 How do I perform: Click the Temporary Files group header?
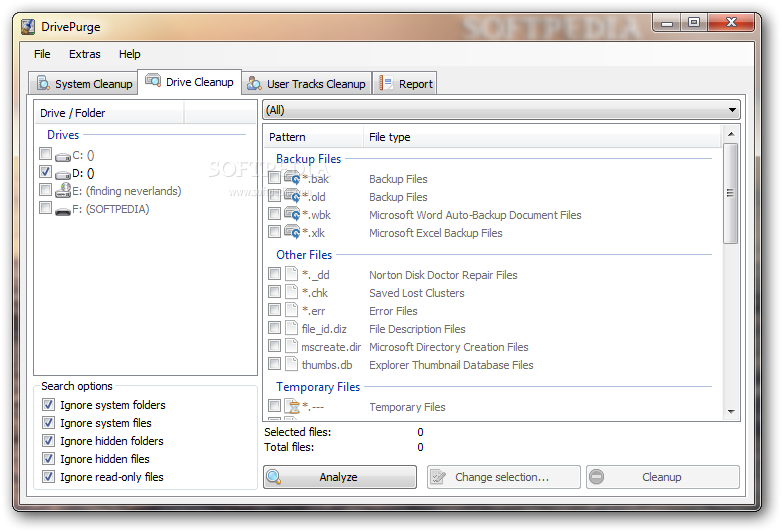coord(318,387)
